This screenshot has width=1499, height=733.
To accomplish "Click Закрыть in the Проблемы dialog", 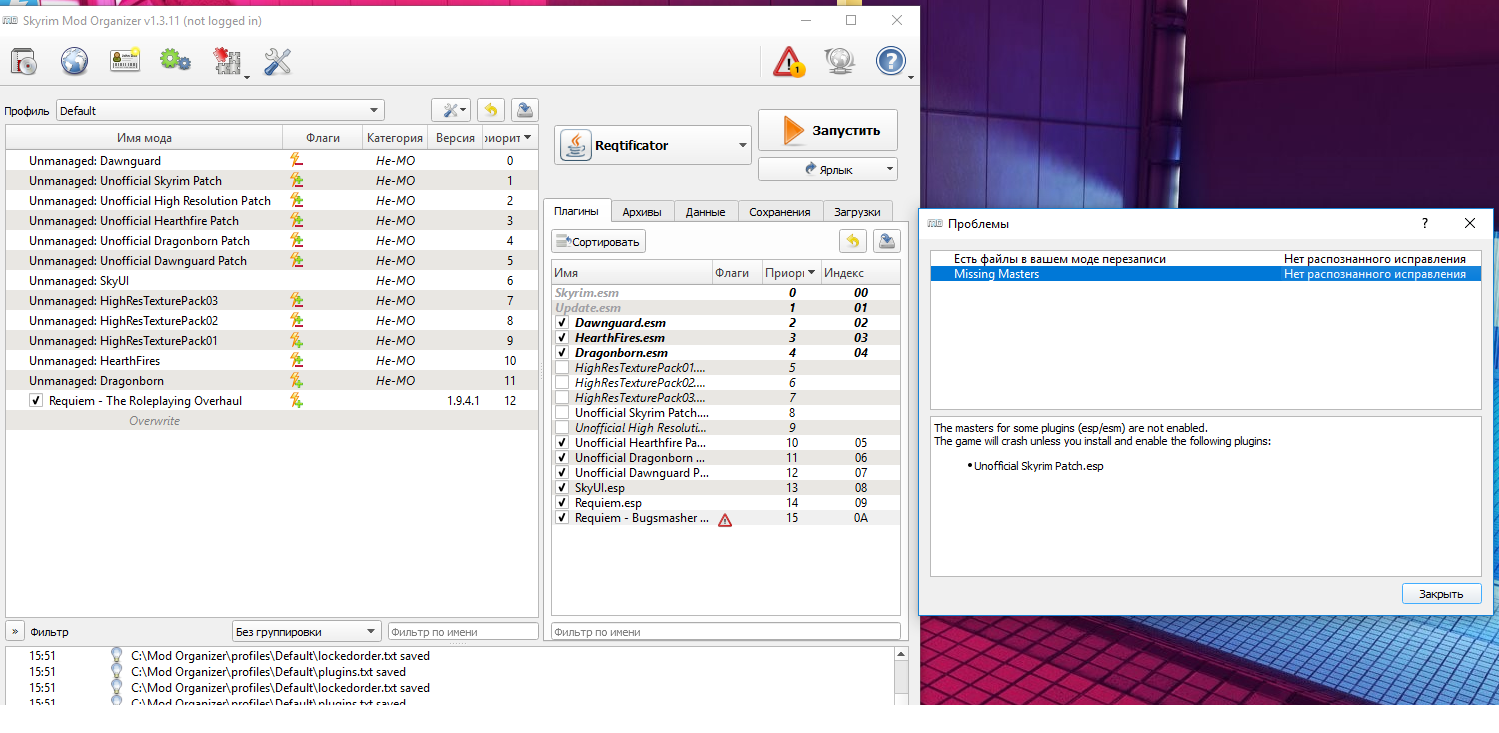I will (1441, 594).
